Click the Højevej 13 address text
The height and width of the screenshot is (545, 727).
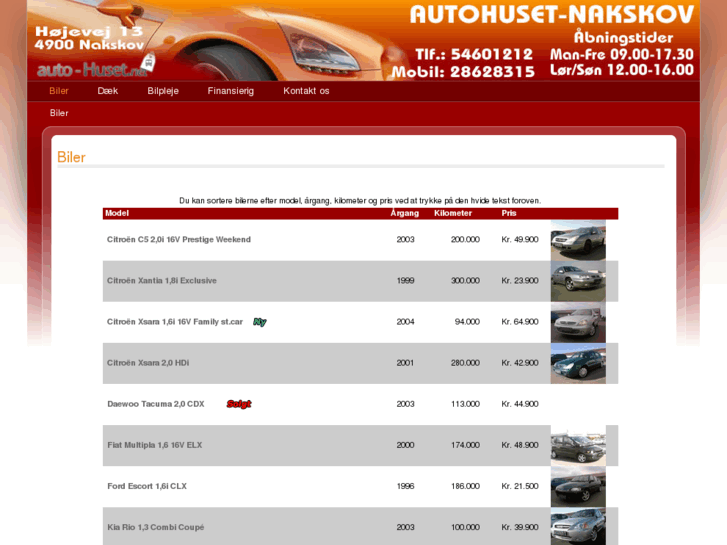[89, 32]
